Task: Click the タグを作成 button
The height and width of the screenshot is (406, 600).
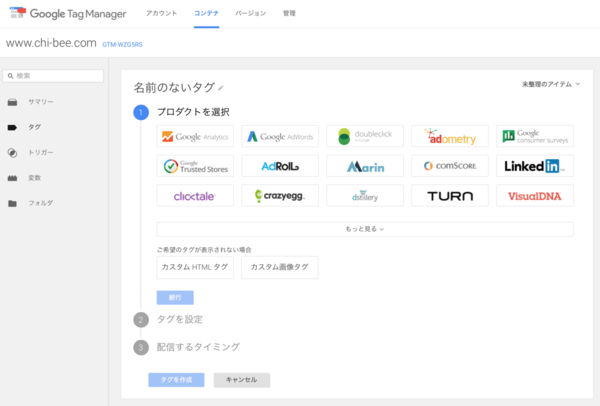Action: pos(176,380)
